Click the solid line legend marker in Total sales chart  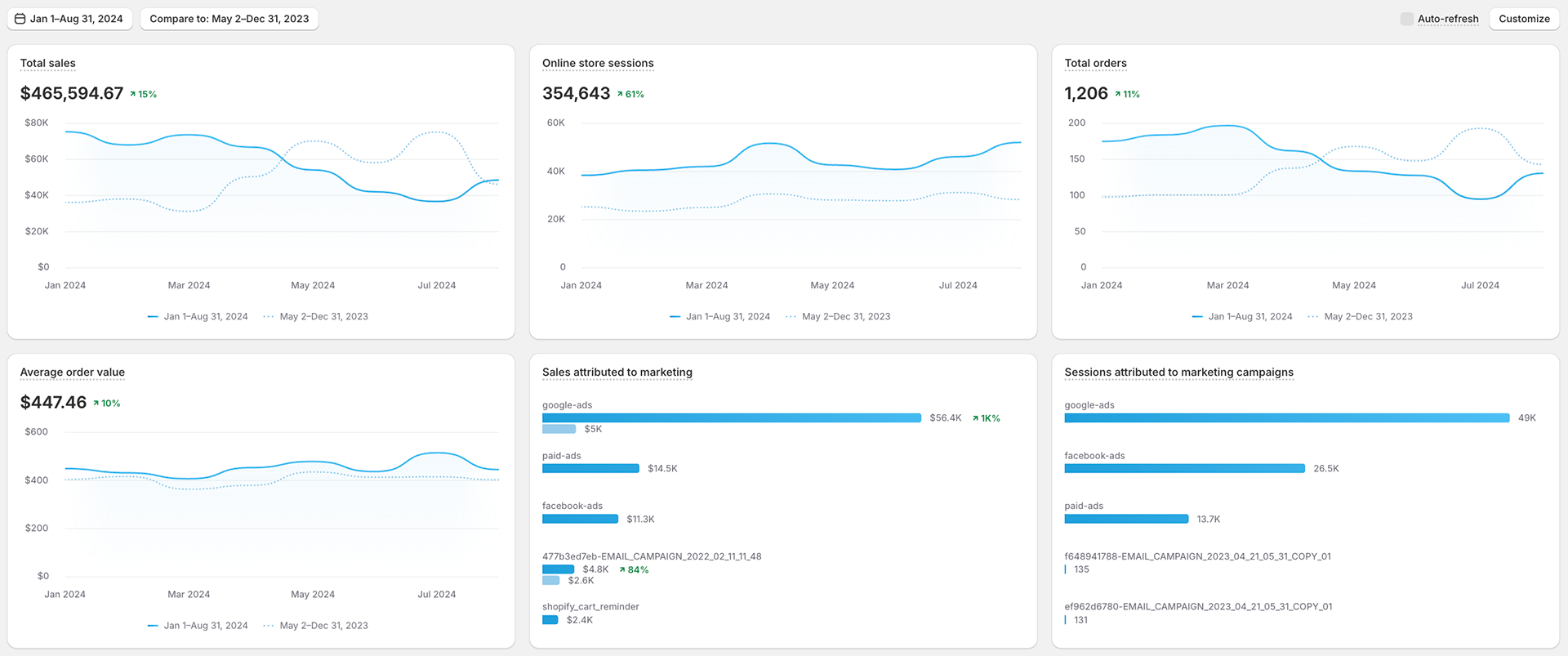click(153, 316)
